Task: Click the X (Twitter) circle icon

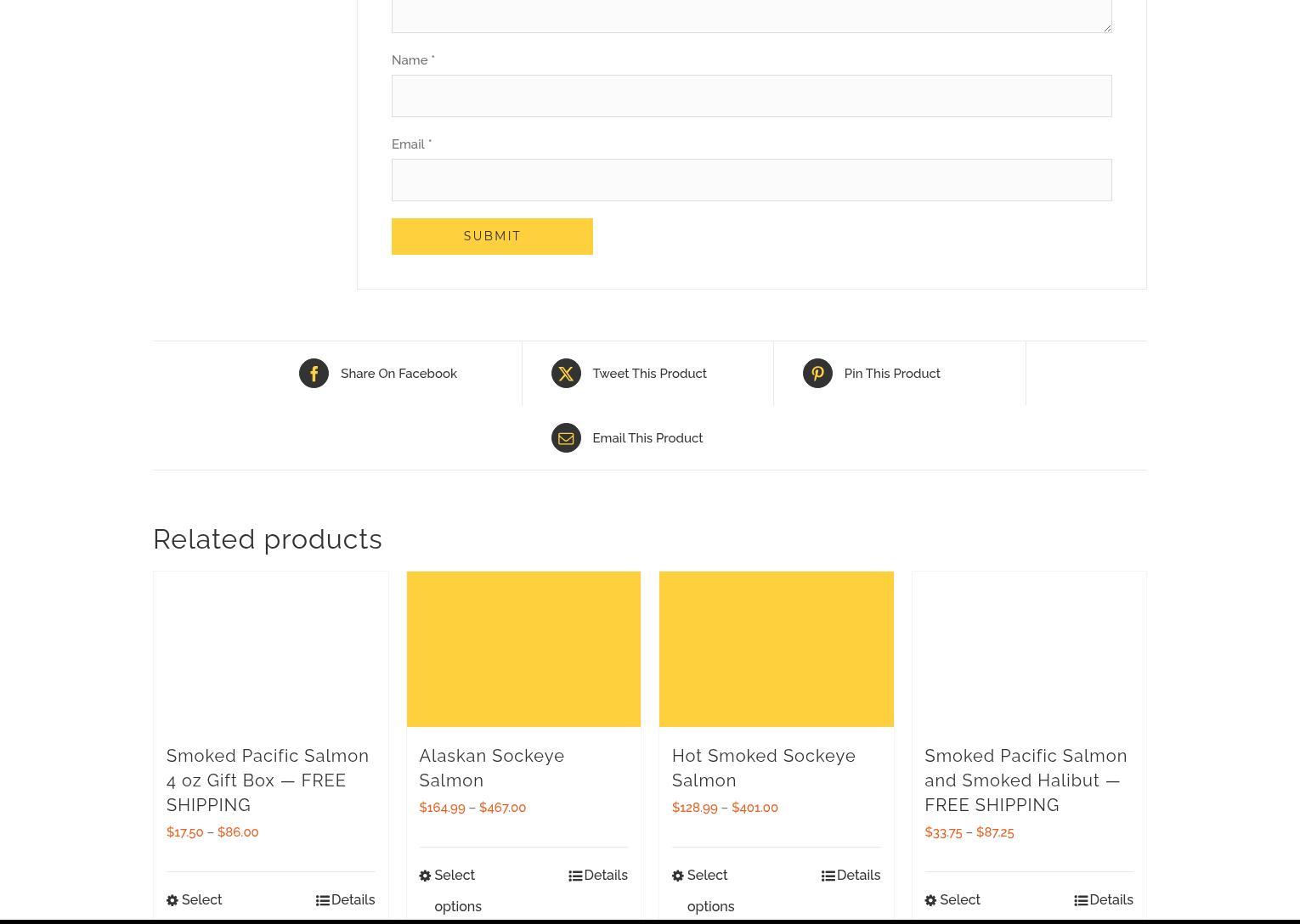Action: coord(566,374)
